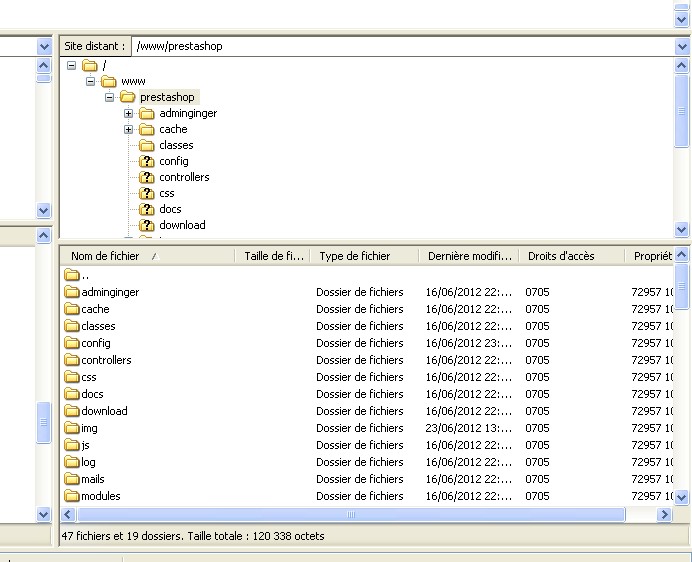
Task: Click classes folder icon in file list
Action: 71,326
